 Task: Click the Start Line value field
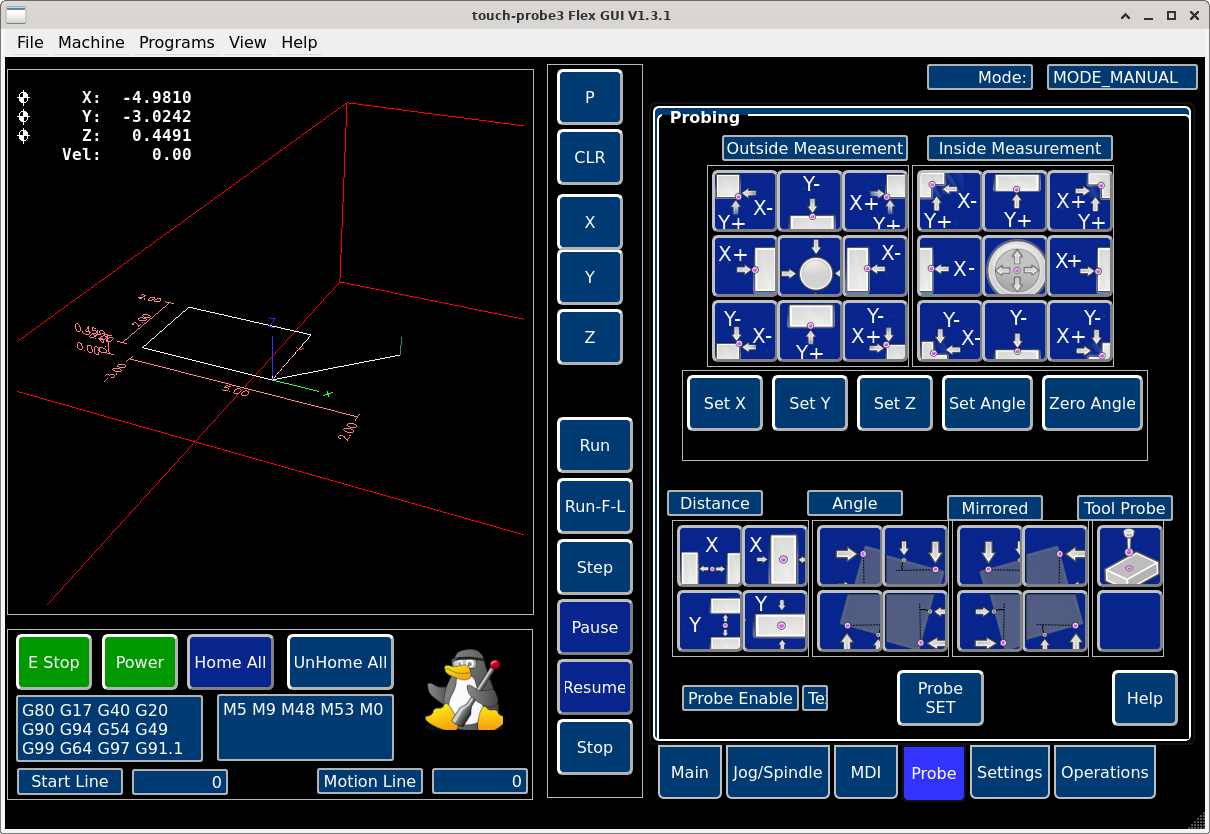pyautogui.click(x=180, y=782)
